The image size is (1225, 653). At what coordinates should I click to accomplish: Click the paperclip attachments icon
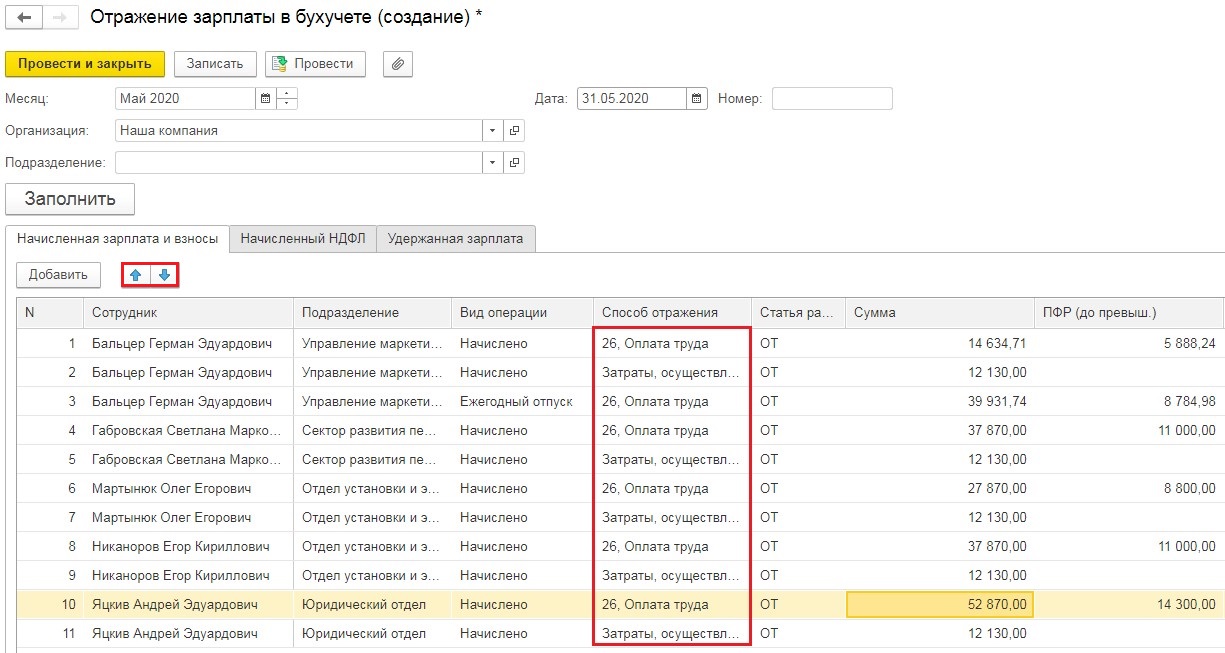tap(398, 64)
